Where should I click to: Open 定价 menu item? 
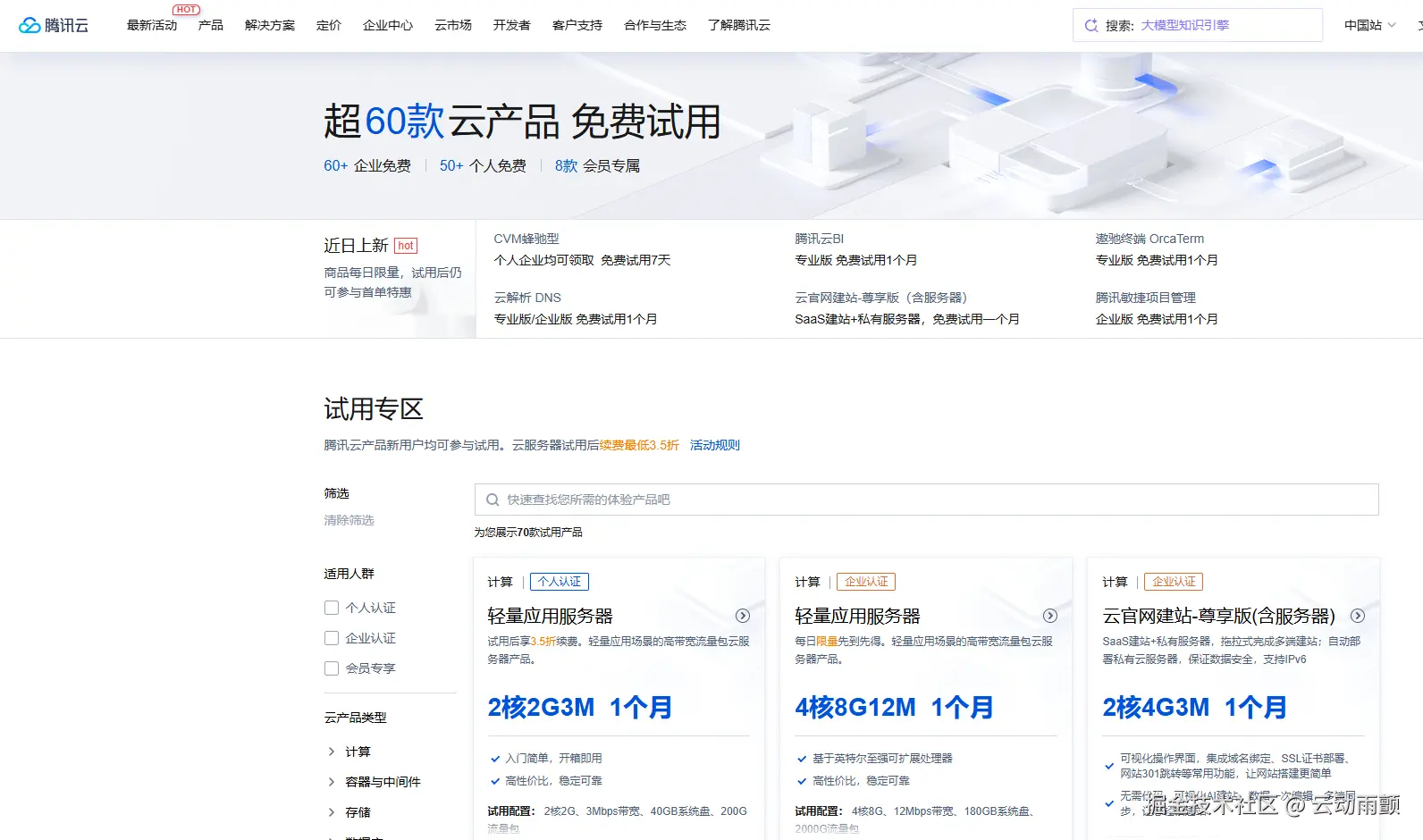[x=329, y=25]
